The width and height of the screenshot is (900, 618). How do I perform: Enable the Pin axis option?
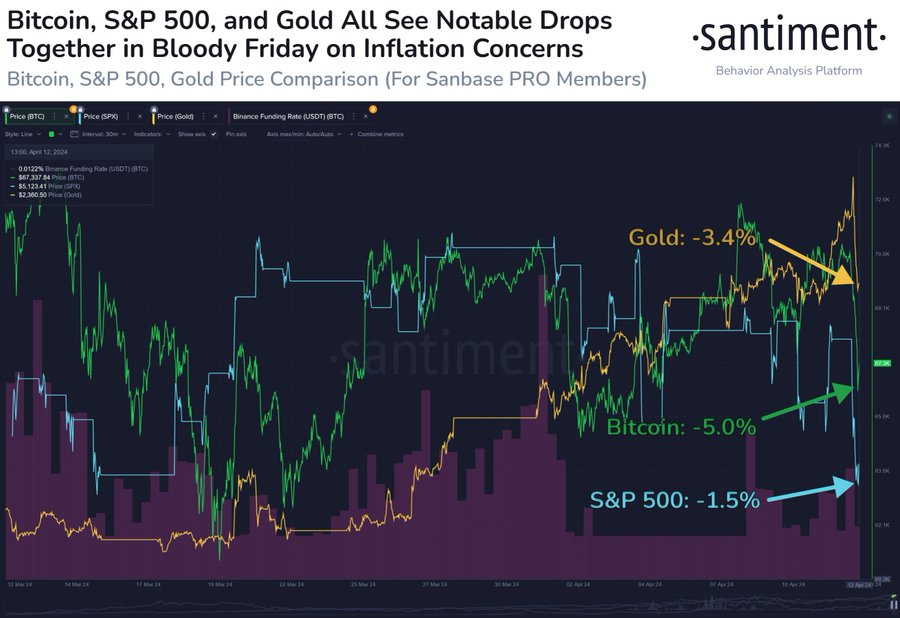click(236, 134)
